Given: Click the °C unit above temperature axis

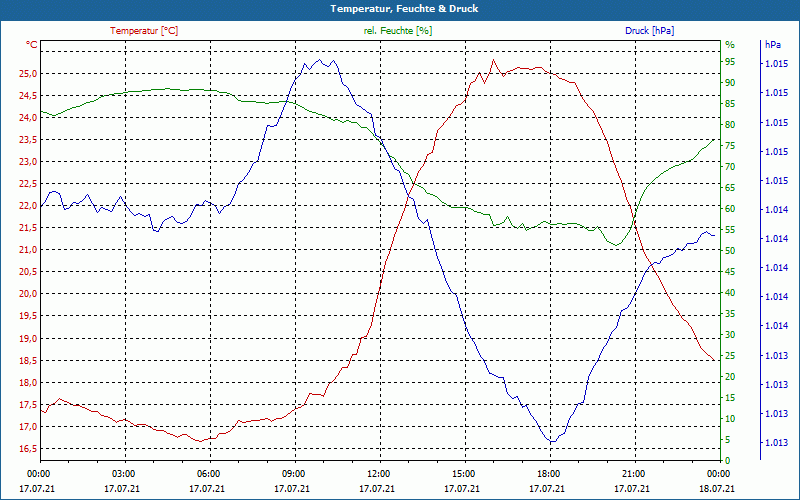Looking at the screenshot, I should (x=32, y=45).
